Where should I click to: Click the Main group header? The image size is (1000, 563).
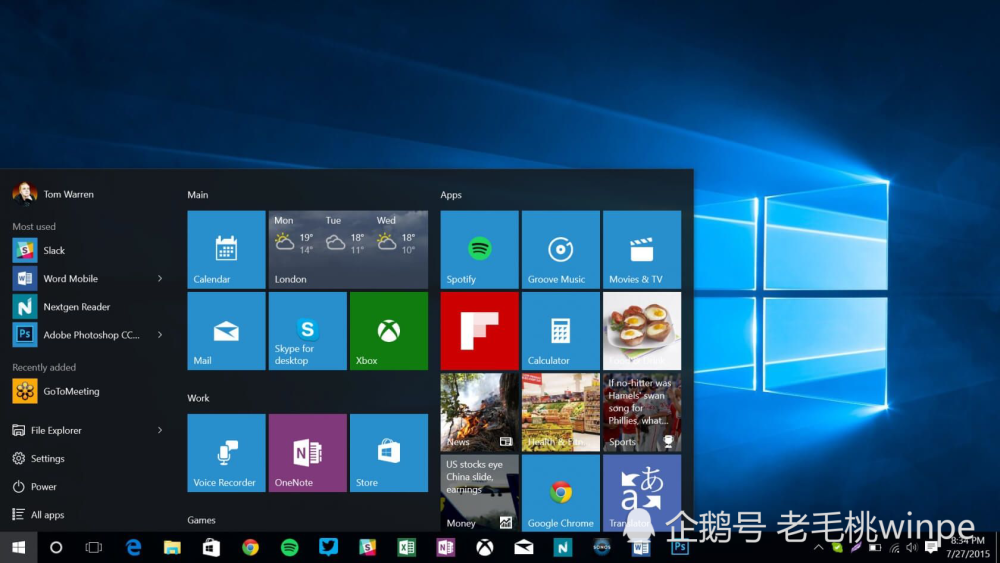click(x=198, y=194)
